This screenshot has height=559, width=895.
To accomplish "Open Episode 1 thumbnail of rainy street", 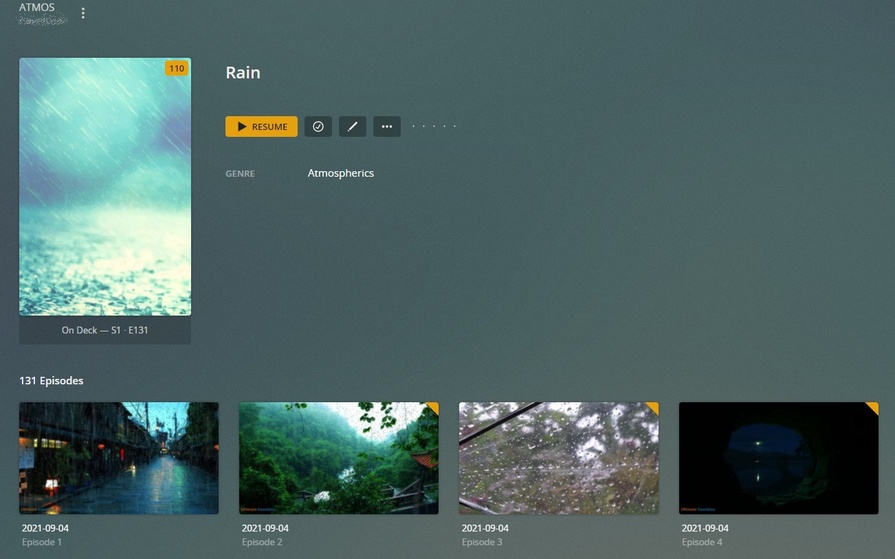I will (x=119, y=458).
